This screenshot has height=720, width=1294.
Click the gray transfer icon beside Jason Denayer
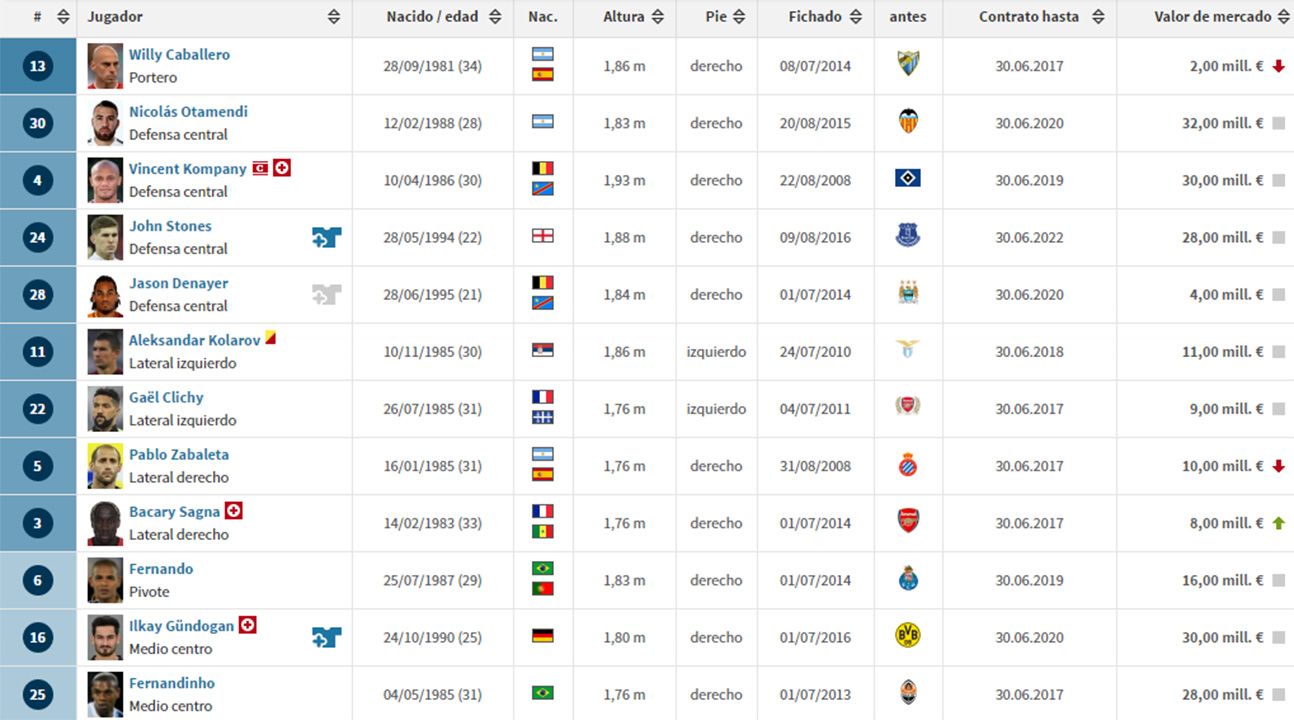tap(326, 294)
